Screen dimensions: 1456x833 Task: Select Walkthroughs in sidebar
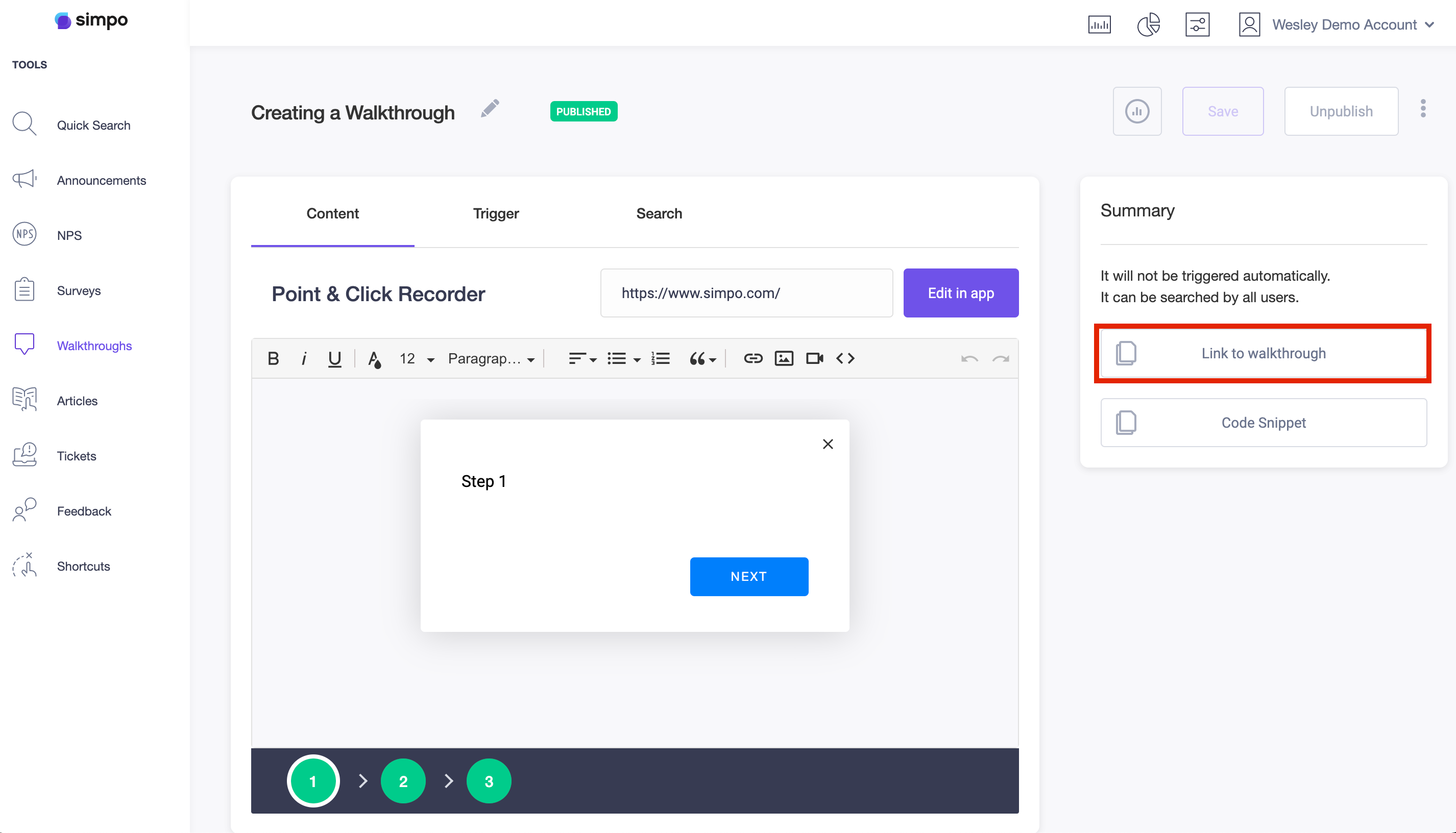point(94,346)
